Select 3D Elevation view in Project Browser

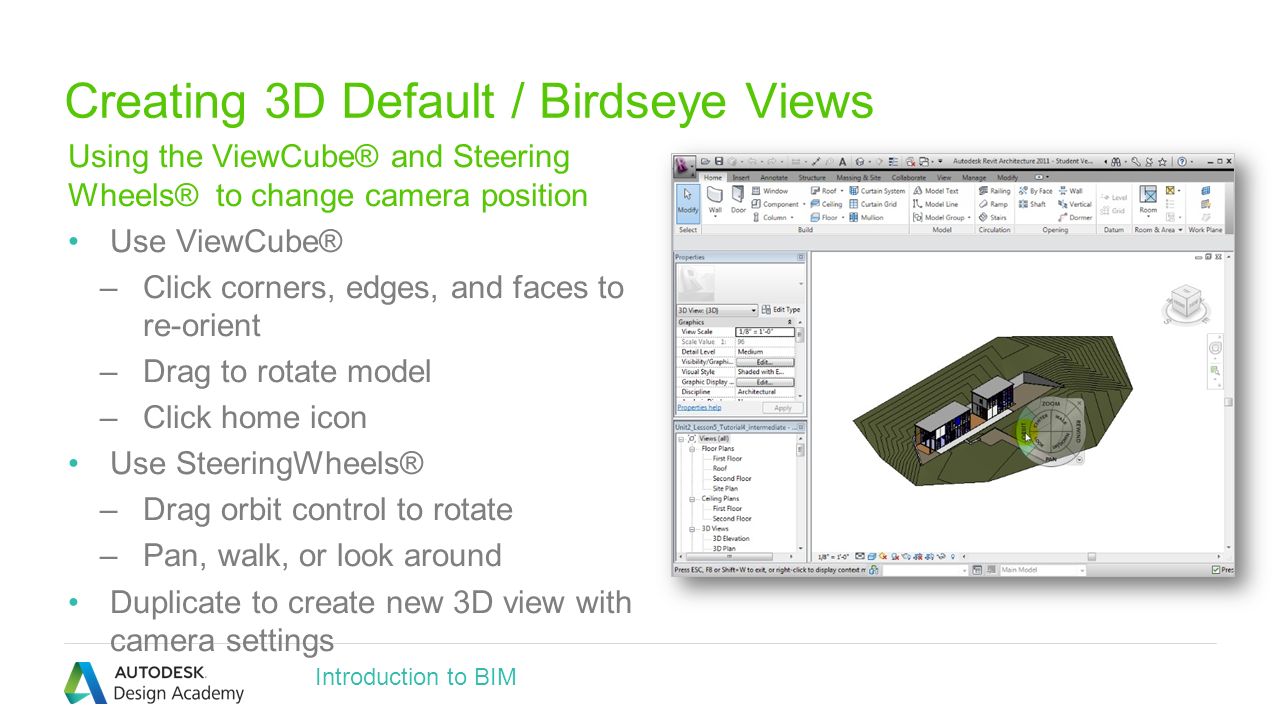(x=731, y=539)
